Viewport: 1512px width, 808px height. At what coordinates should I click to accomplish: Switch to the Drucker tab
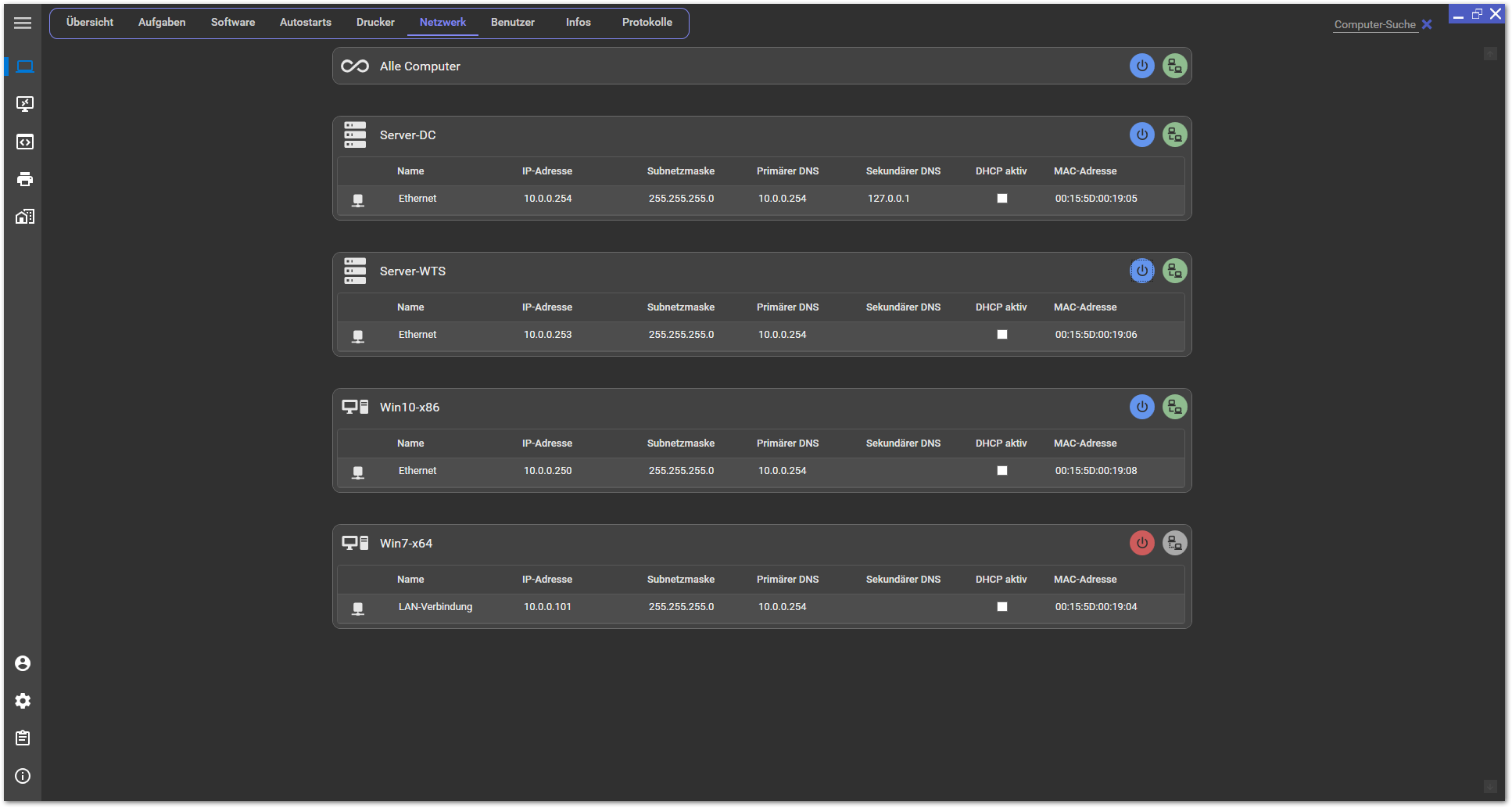375,23
